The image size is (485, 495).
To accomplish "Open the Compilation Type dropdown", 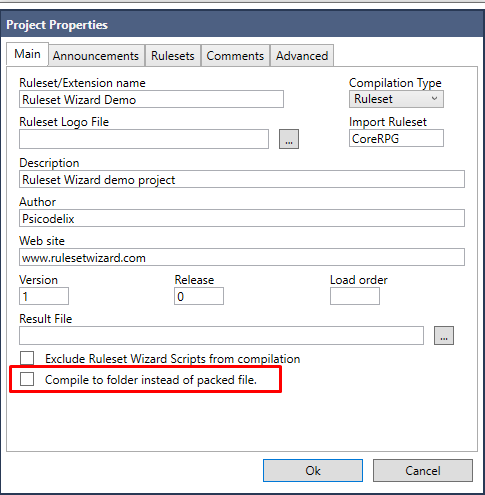I will click(396, 99).
